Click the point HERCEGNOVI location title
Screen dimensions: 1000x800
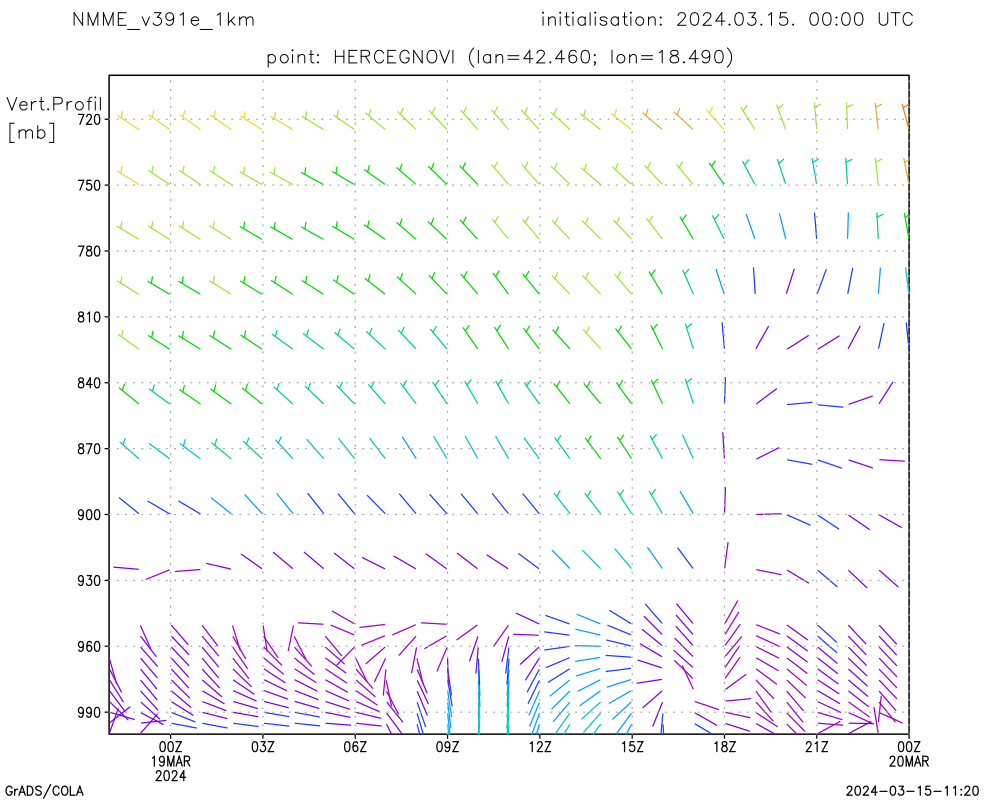point(499,57)
